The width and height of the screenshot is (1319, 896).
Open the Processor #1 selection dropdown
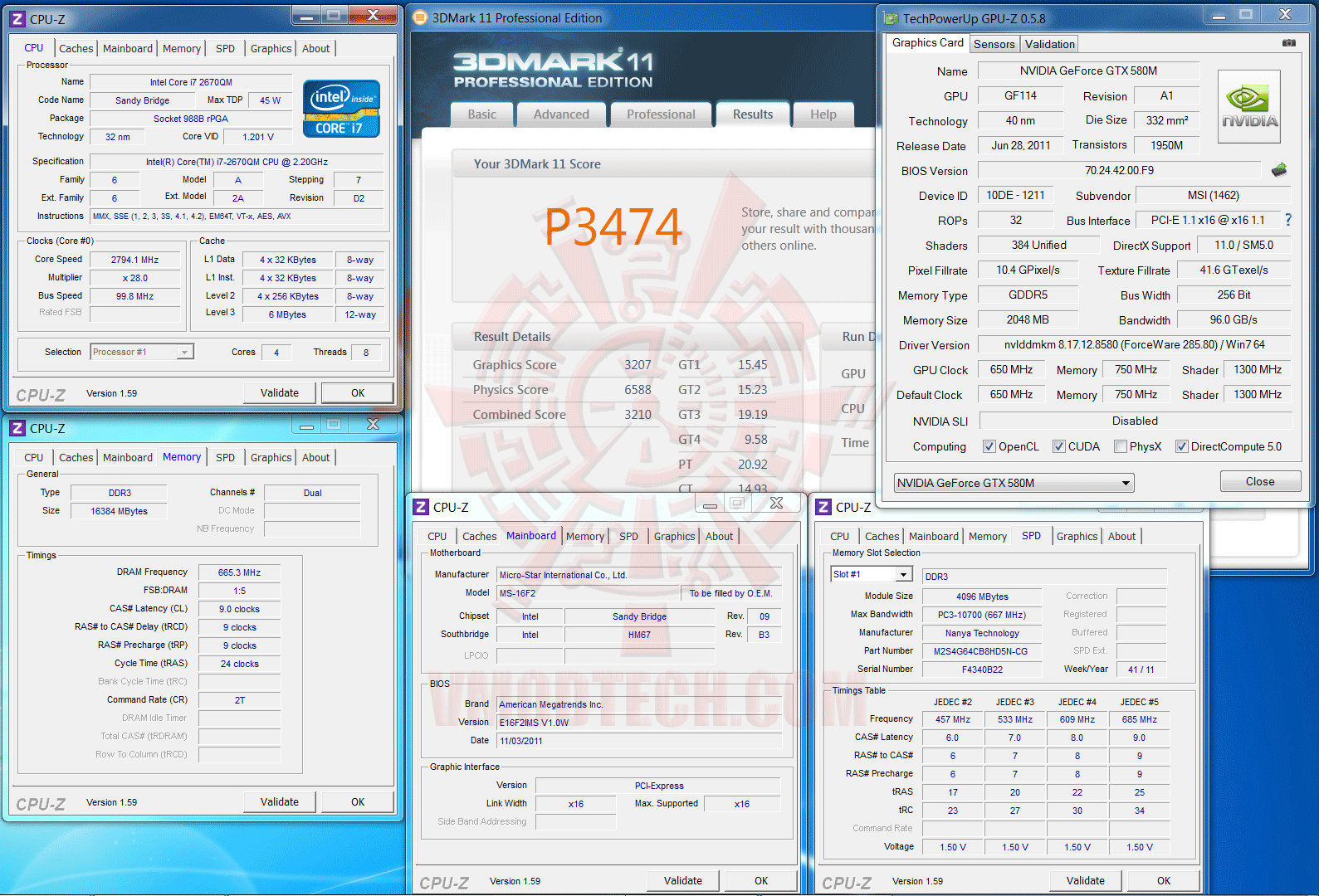[142, 352]
